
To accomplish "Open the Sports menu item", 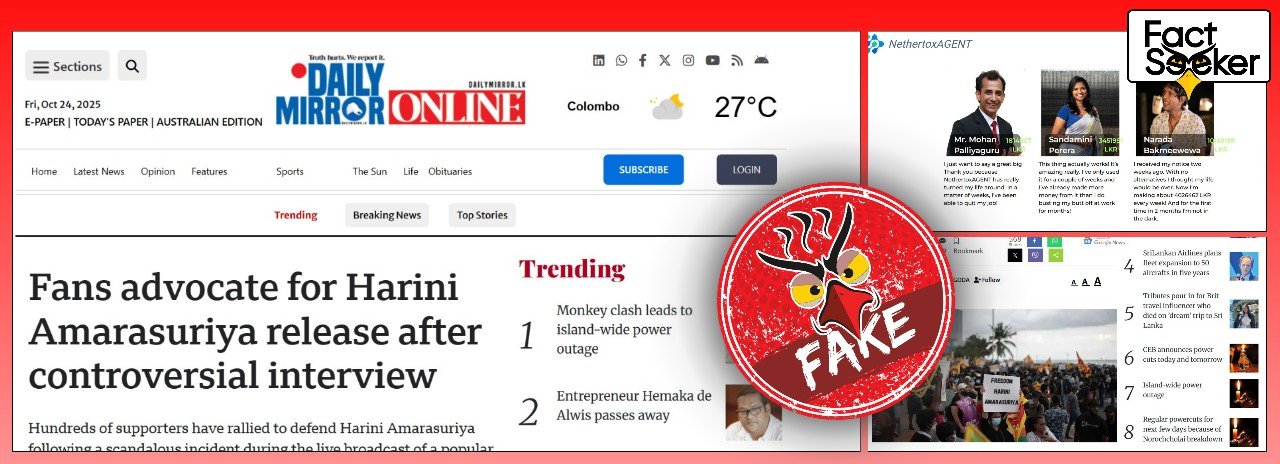I will pos(290,172).
